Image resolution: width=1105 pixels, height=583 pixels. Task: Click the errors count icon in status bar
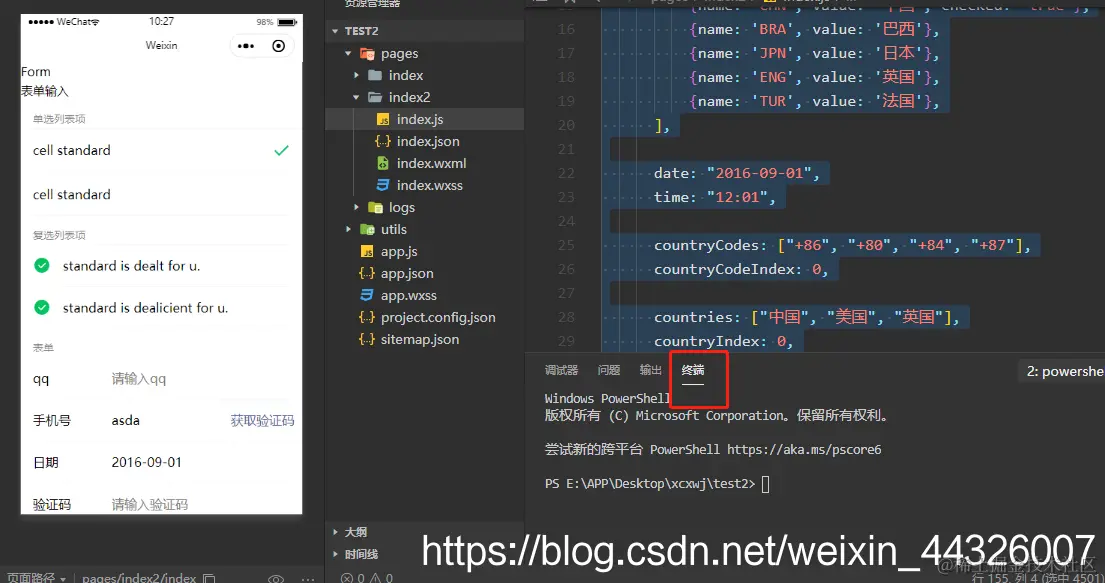[x=346, y=578]
